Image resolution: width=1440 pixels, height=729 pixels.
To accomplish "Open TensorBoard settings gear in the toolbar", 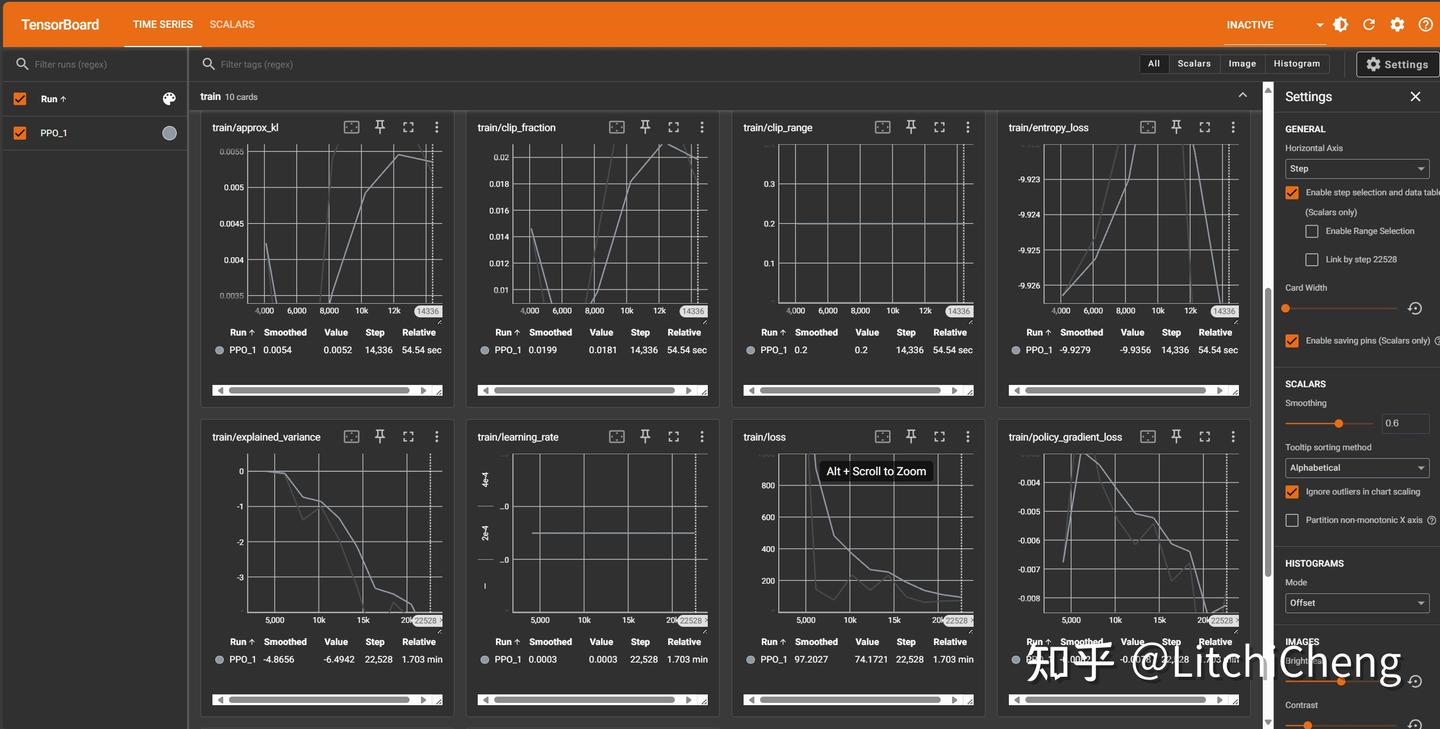I will click(x=1397, y=24).
